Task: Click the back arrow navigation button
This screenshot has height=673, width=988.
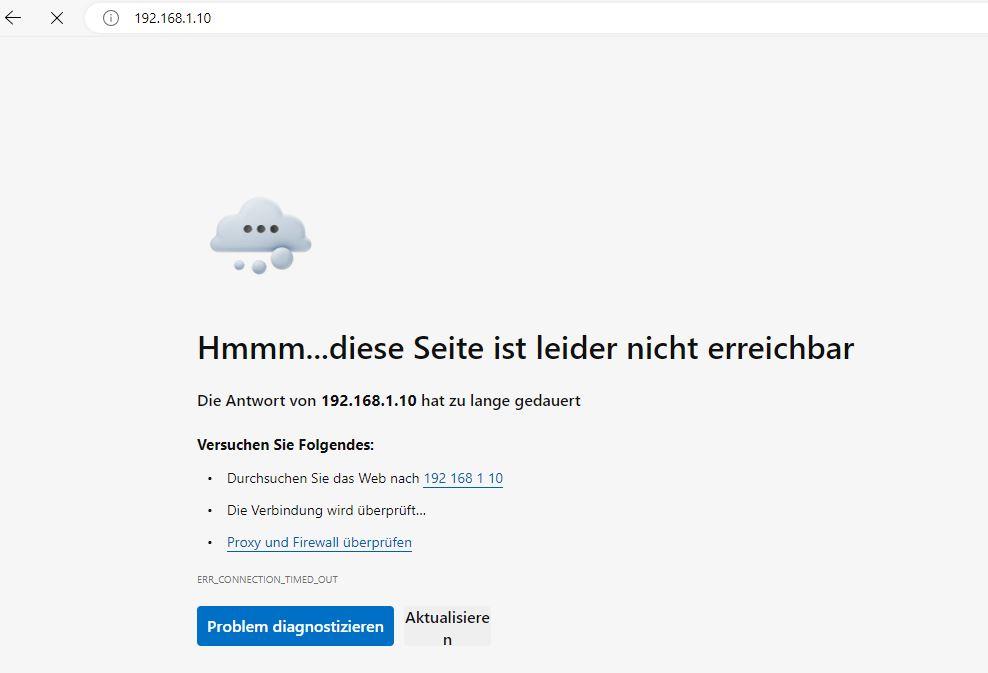Action: 13,18
